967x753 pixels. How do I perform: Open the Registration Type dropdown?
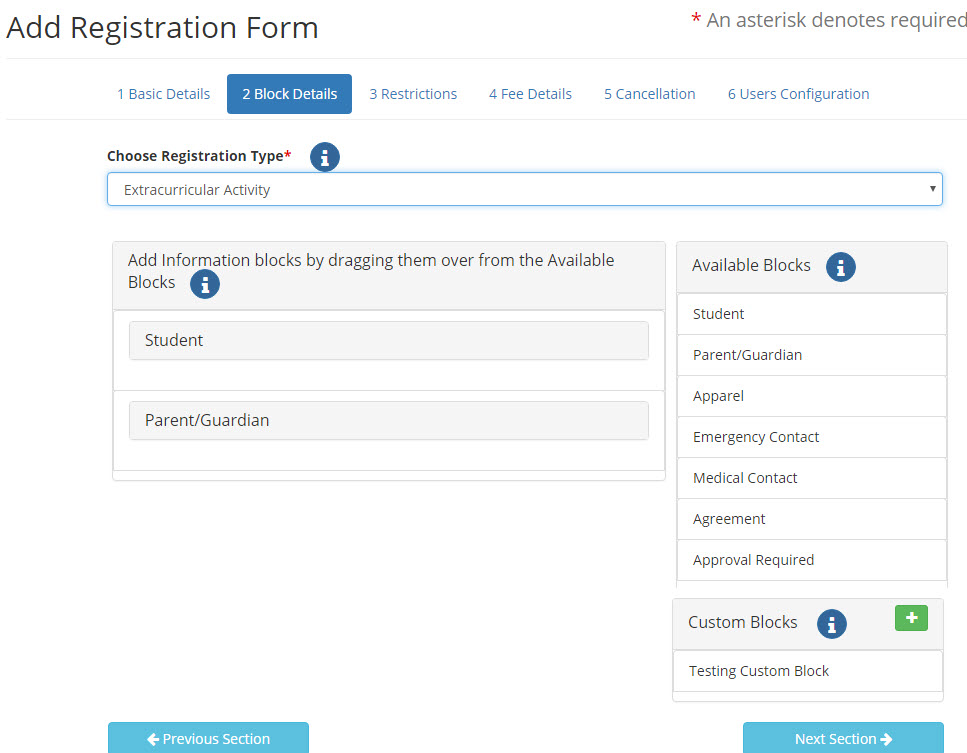525,189
